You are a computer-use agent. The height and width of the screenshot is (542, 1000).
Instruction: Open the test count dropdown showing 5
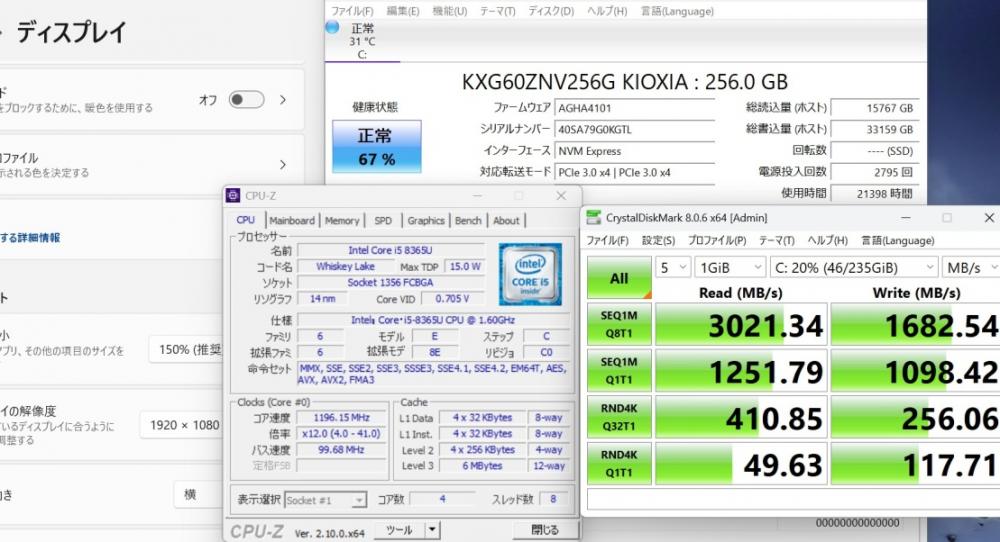coord(673,268)
